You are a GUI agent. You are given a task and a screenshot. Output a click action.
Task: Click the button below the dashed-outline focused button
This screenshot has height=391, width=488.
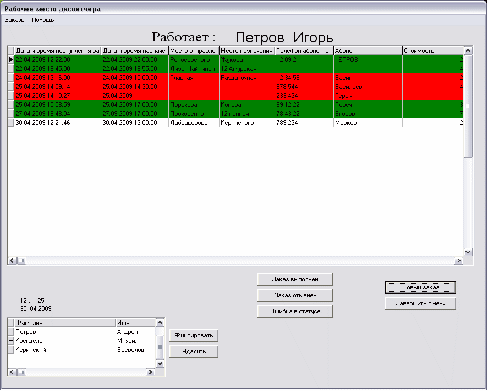click(420, 304)
